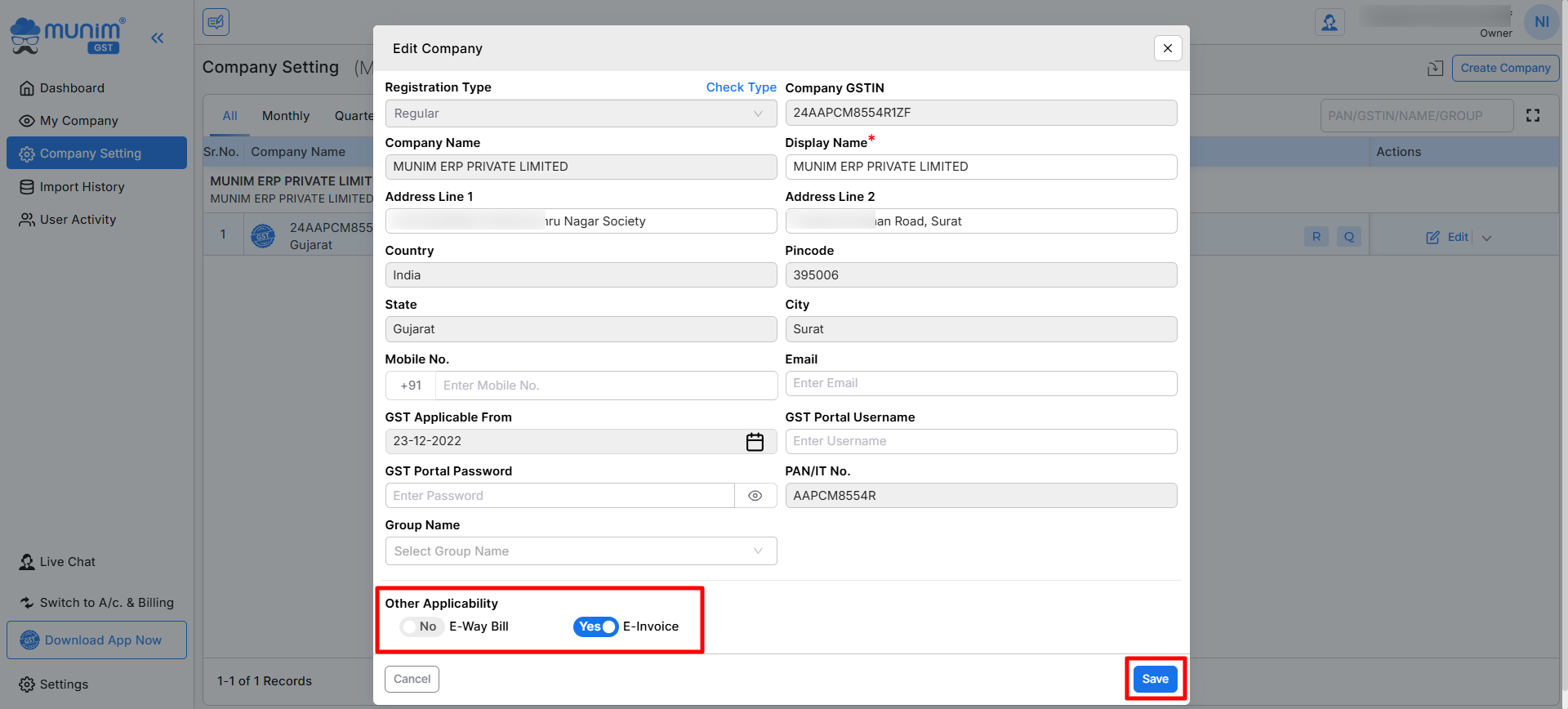Edit the Display Name field

click(x=981, y=167)
